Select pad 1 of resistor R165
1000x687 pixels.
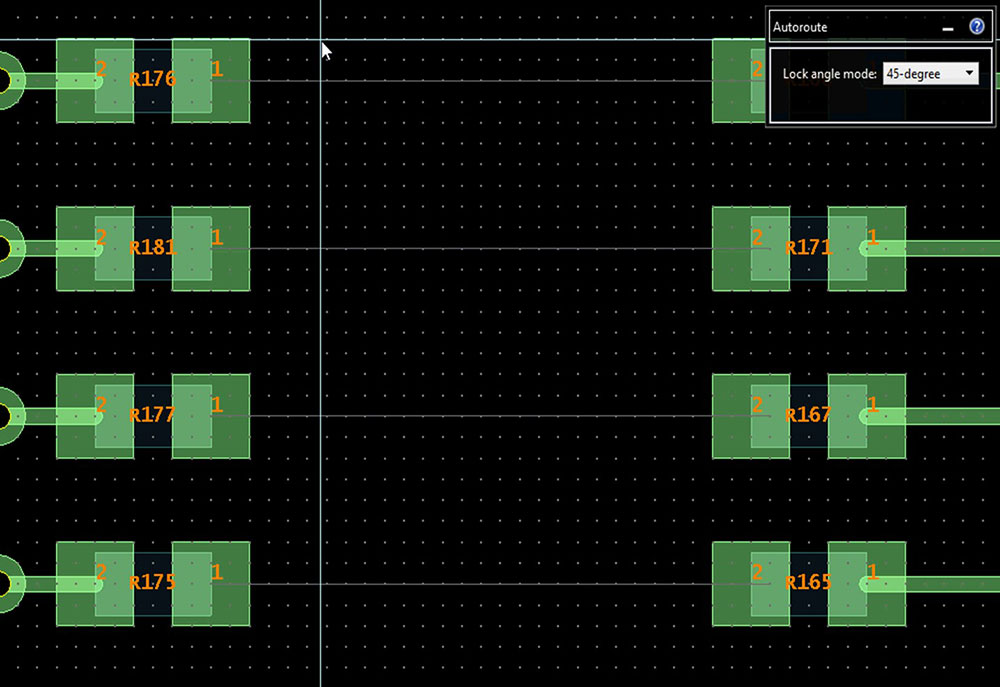pyautogui.click(x=867, y=584)
